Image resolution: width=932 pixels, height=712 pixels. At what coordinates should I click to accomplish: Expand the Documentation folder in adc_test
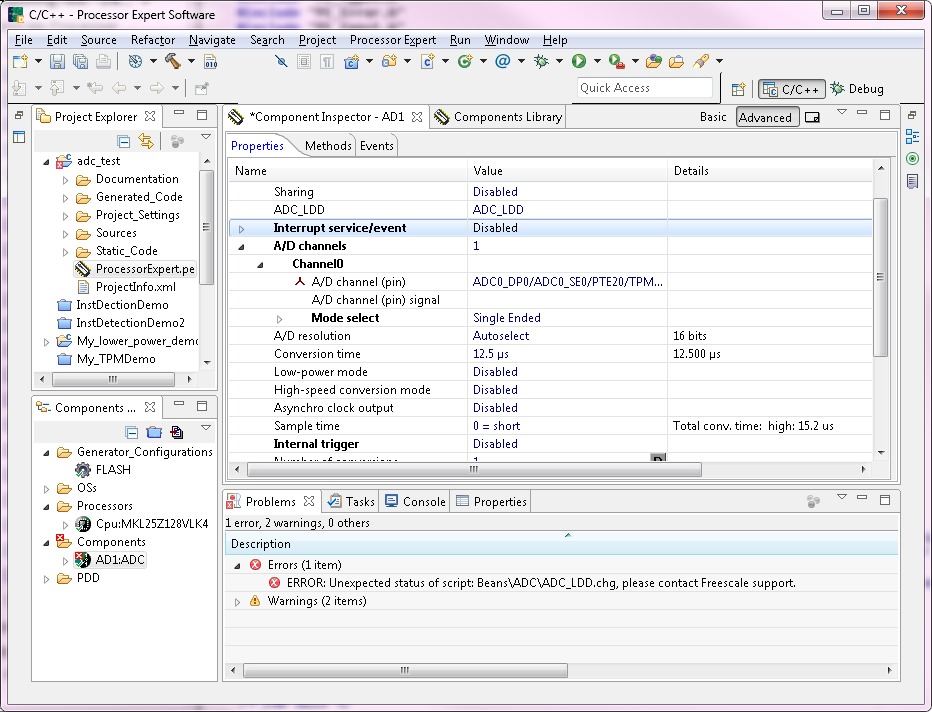[66, 180]
